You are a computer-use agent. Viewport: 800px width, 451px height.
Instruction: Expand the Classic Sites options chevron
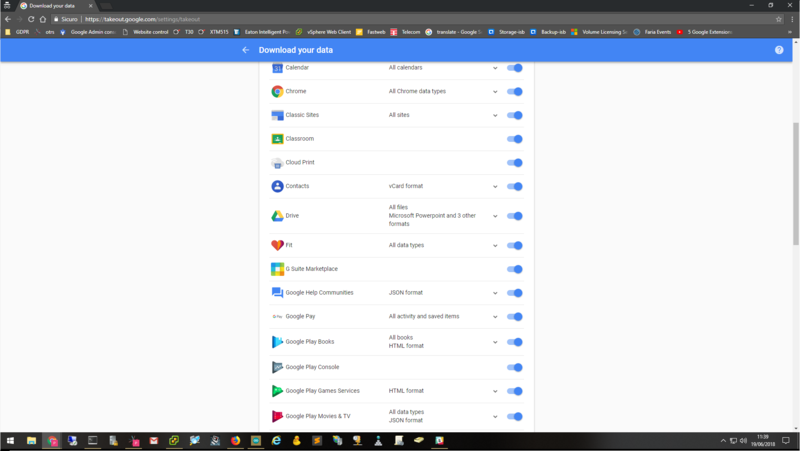point(495,115)
